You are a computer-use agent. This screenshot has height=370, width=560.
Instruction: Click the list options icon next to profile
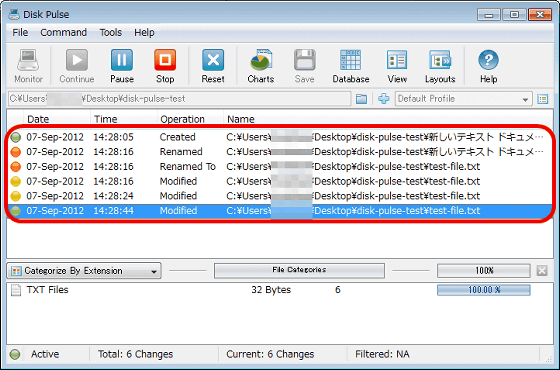[543, 99]
